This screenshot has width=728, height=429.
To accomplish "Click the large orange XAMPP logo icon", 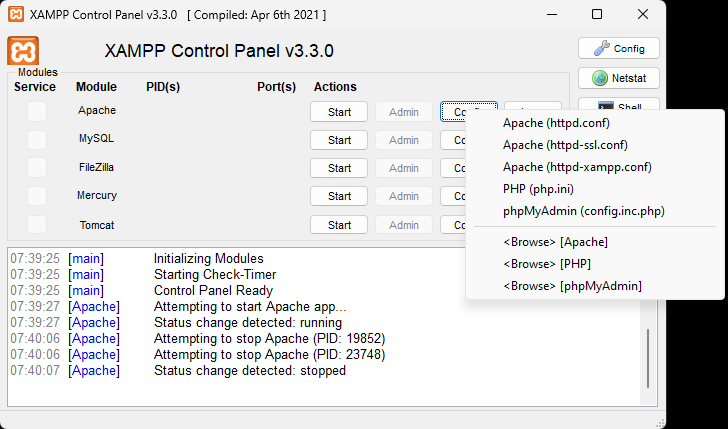I will tap(23, 51).
